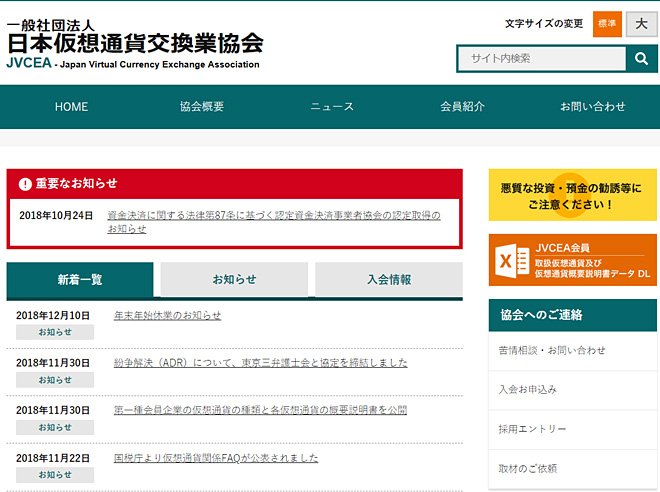The height and width of the screenshot is (492, 660).
Task: Open the 紛争解決（ADR）announcement link
Action: click(261, 363)
